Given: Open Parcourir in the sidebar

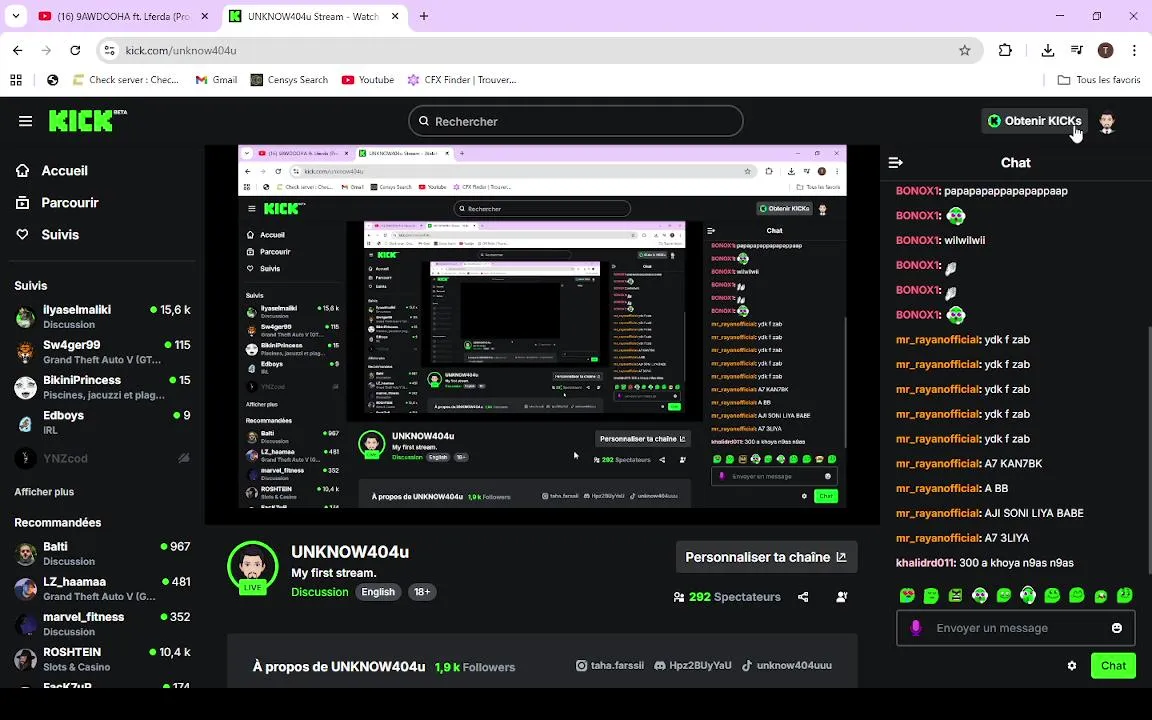Looking at the screenshot, I should [x=57, y=203].
